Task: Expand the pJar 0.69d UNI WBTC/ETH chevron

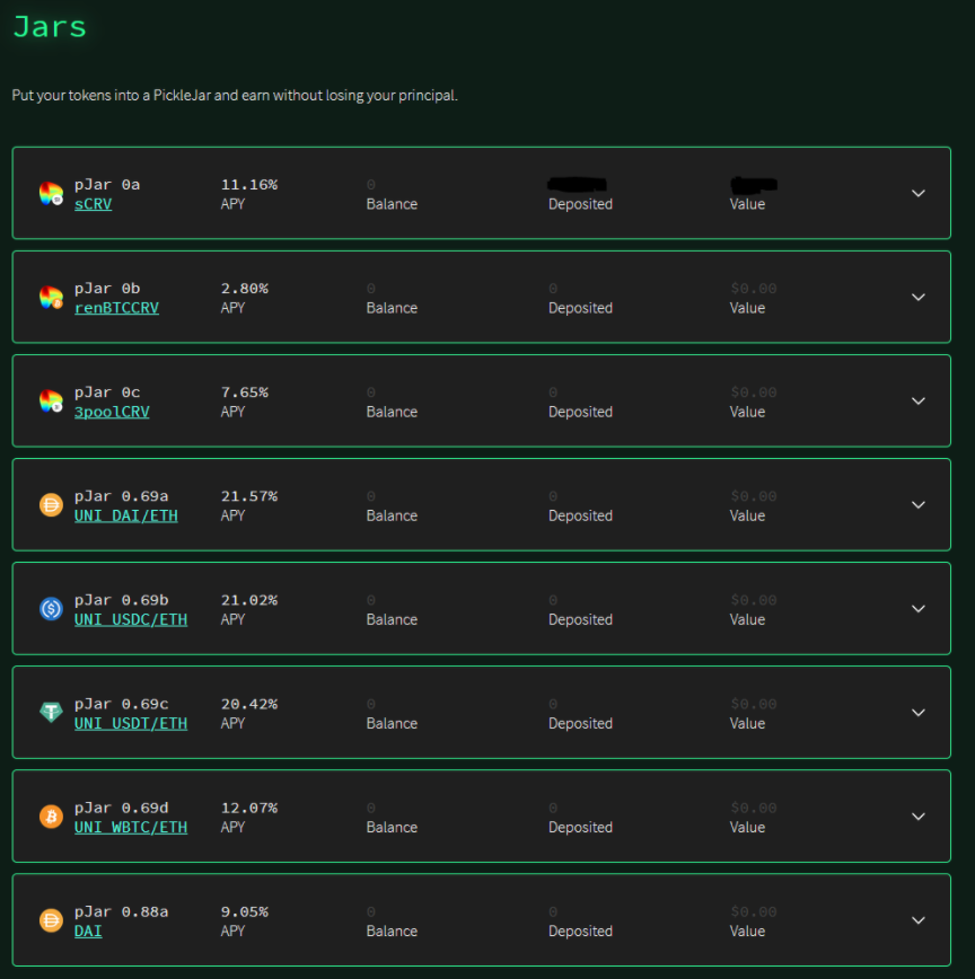Action: pos(918,816)
